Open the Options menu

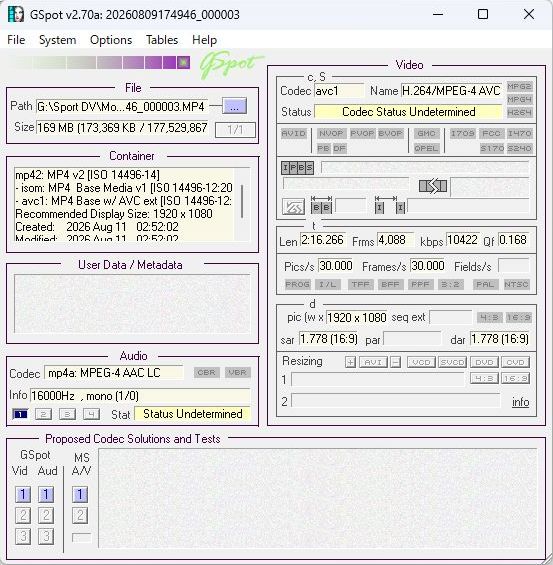click(x=111, y=40)
